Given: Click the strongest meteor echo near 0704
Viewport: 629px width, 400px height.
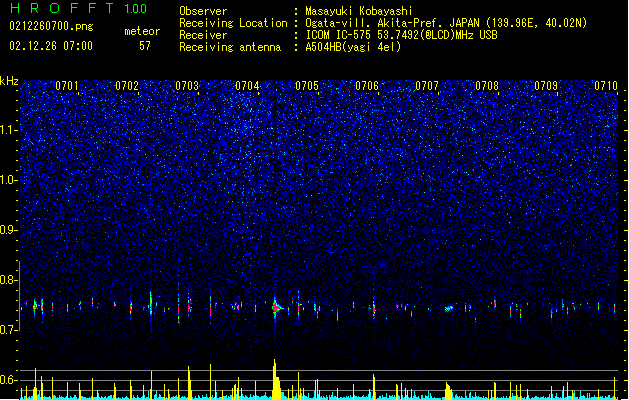Looking at the screenshot, I should point(276,308).
